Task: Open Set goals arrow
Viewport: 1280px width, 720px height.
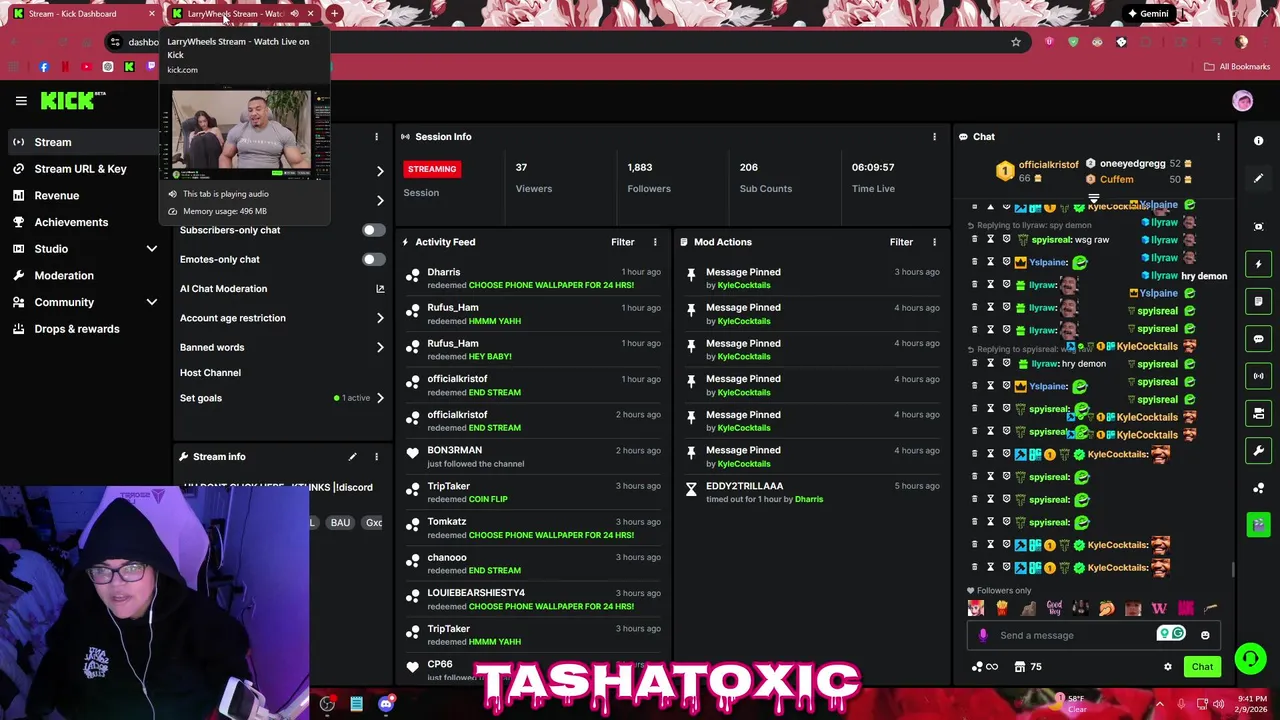Action: [x=380, y=398]
